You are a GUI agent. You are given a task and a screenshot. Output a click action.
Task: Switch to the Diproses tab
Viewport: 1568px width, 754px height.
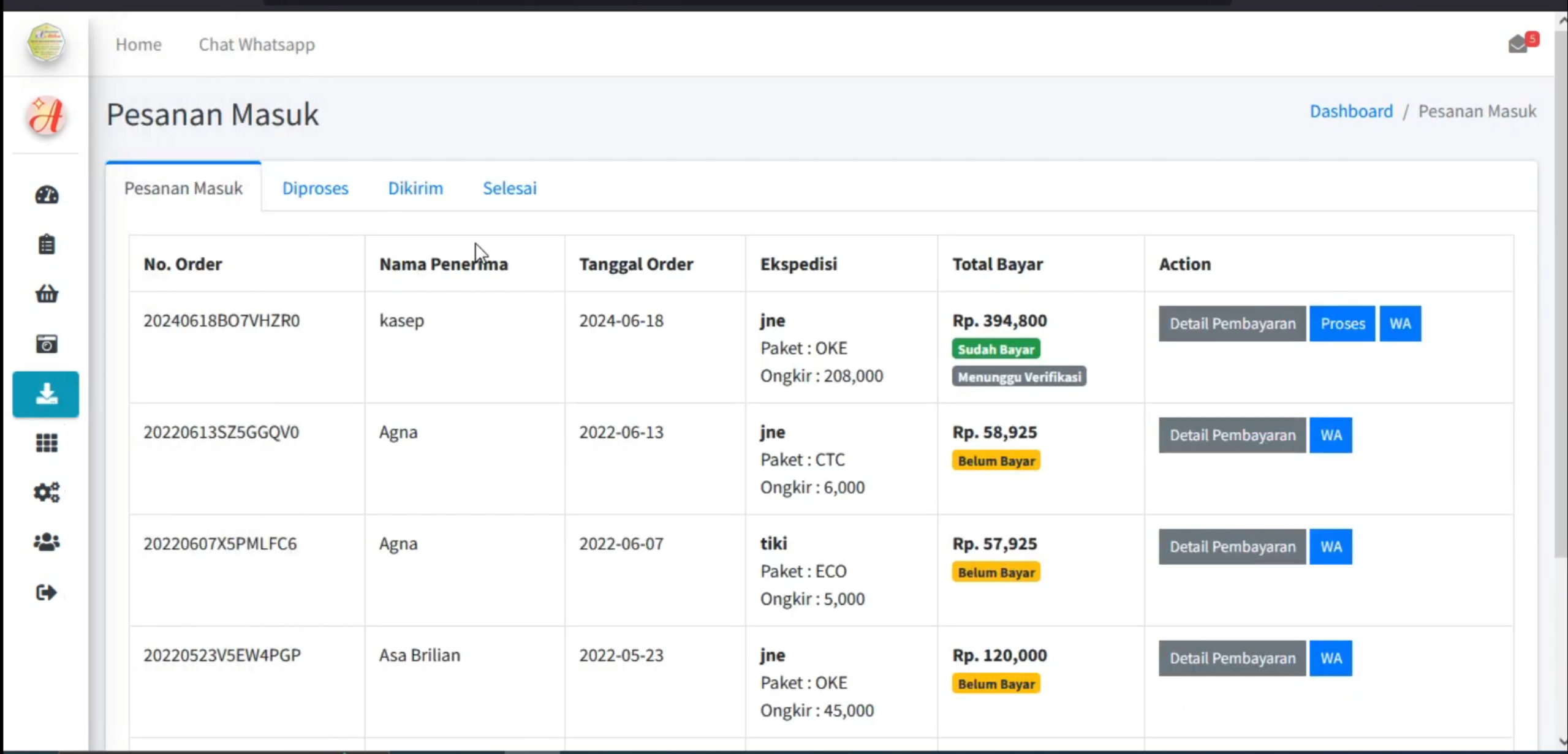pos(315,187)
